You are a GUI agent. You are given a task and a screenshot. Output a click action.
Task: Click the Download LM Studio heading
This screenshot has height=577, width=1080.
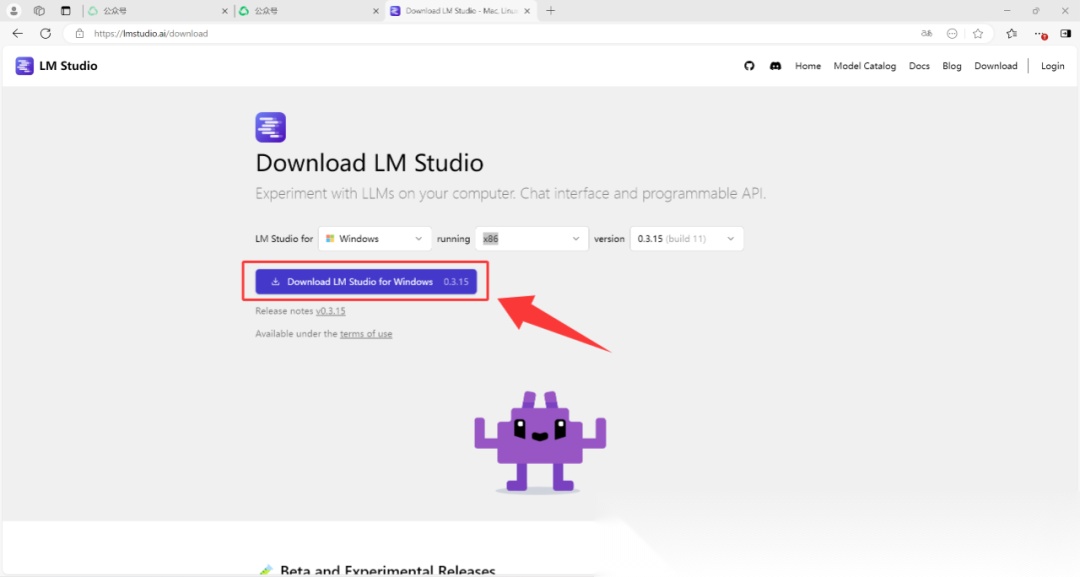pyautogui.click(x=369, y=163)
